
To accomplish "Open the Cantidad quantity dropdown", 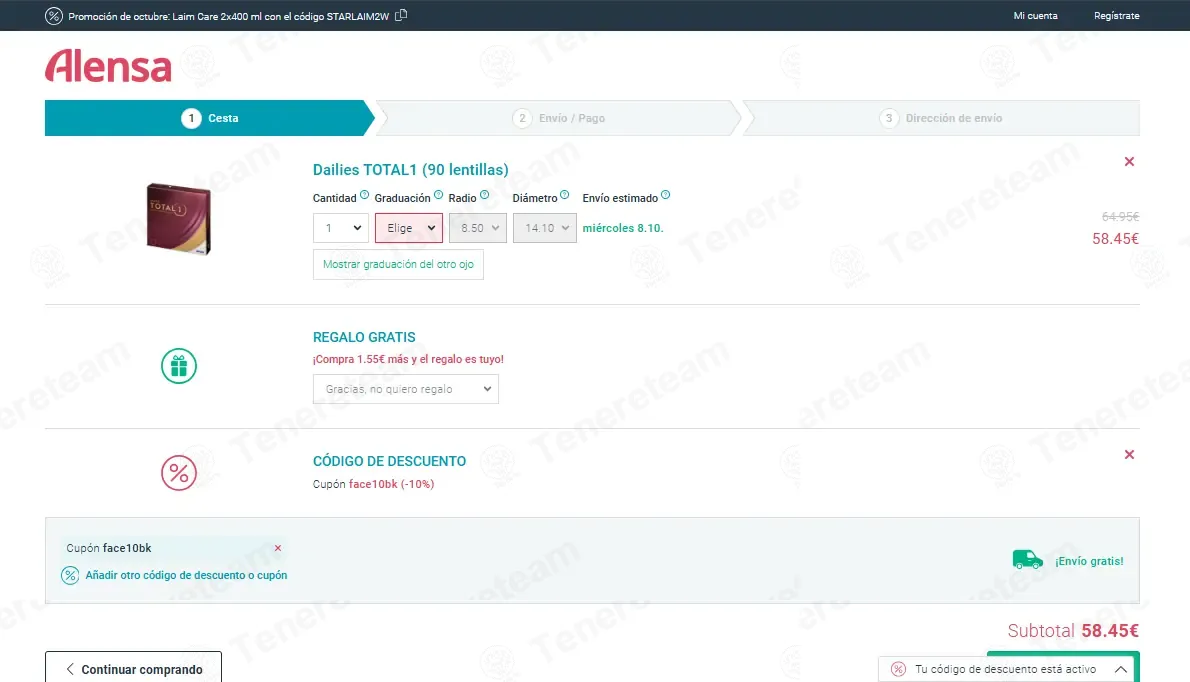I will (x=341, y=228).
